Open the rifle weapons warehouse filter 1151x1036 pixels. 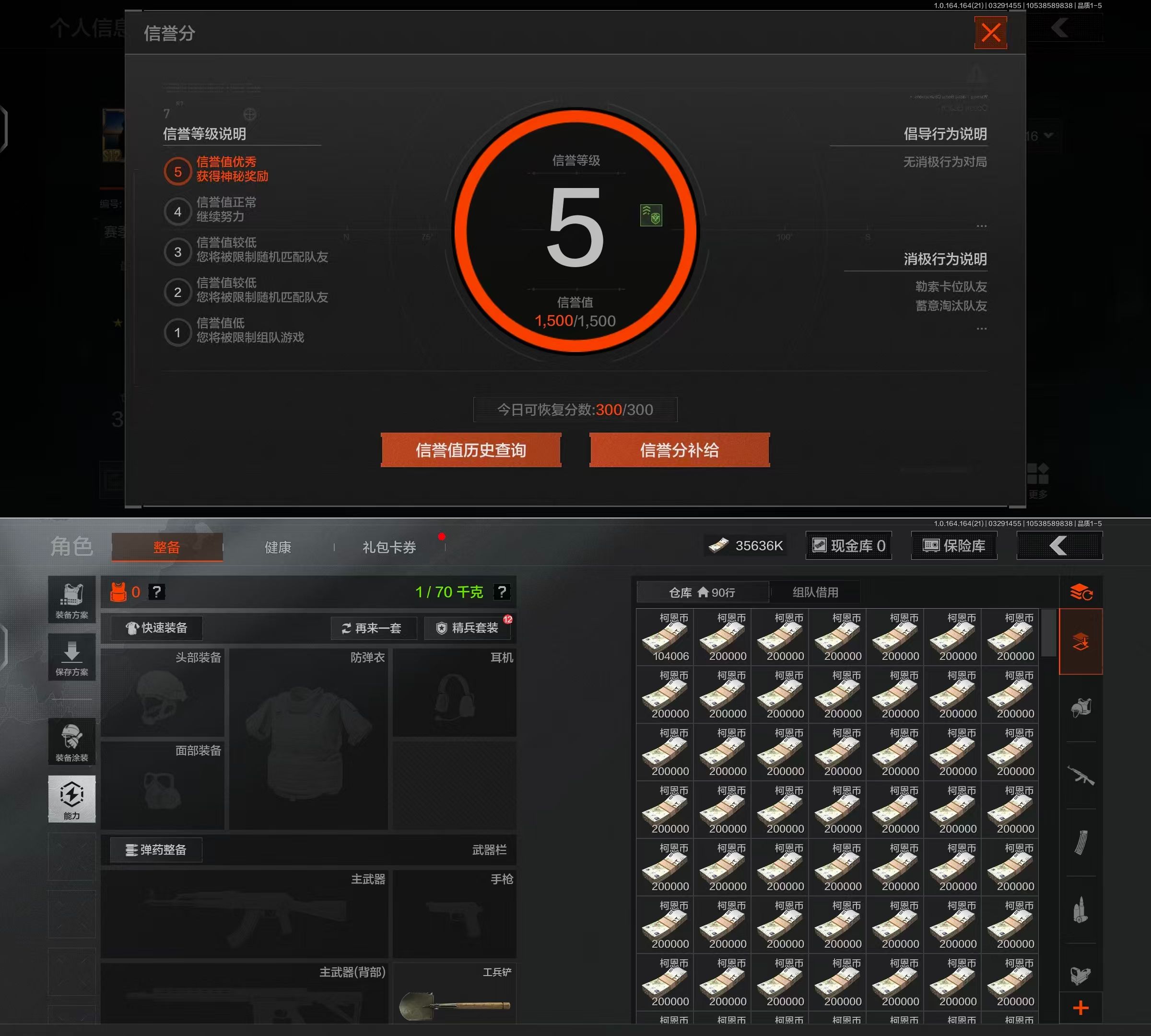(1081, 775)
